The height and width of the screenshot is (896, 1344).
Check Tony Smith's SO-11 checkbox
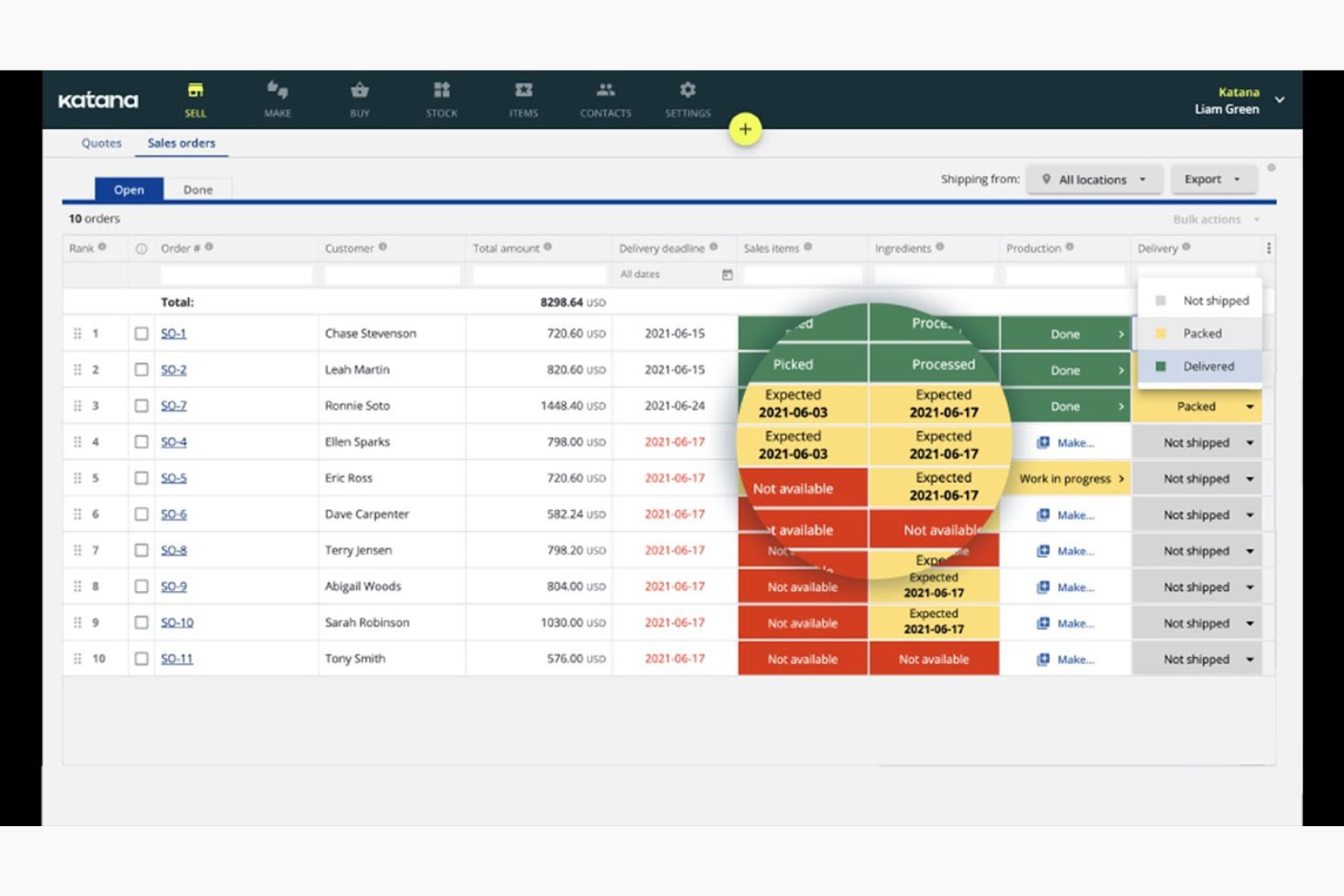tap(141, 658)
